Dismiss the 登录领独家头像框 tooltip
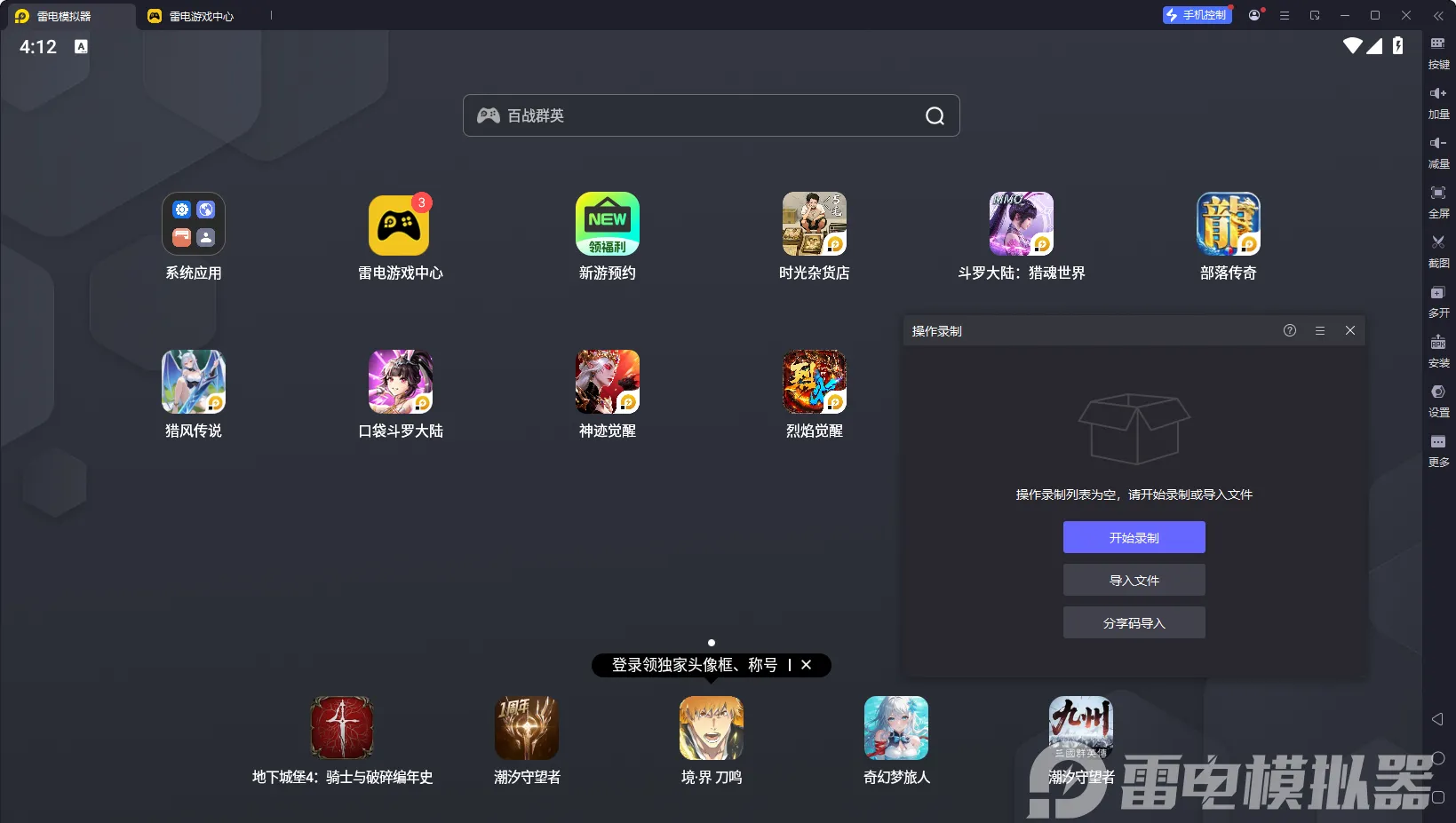 point(806,665)
